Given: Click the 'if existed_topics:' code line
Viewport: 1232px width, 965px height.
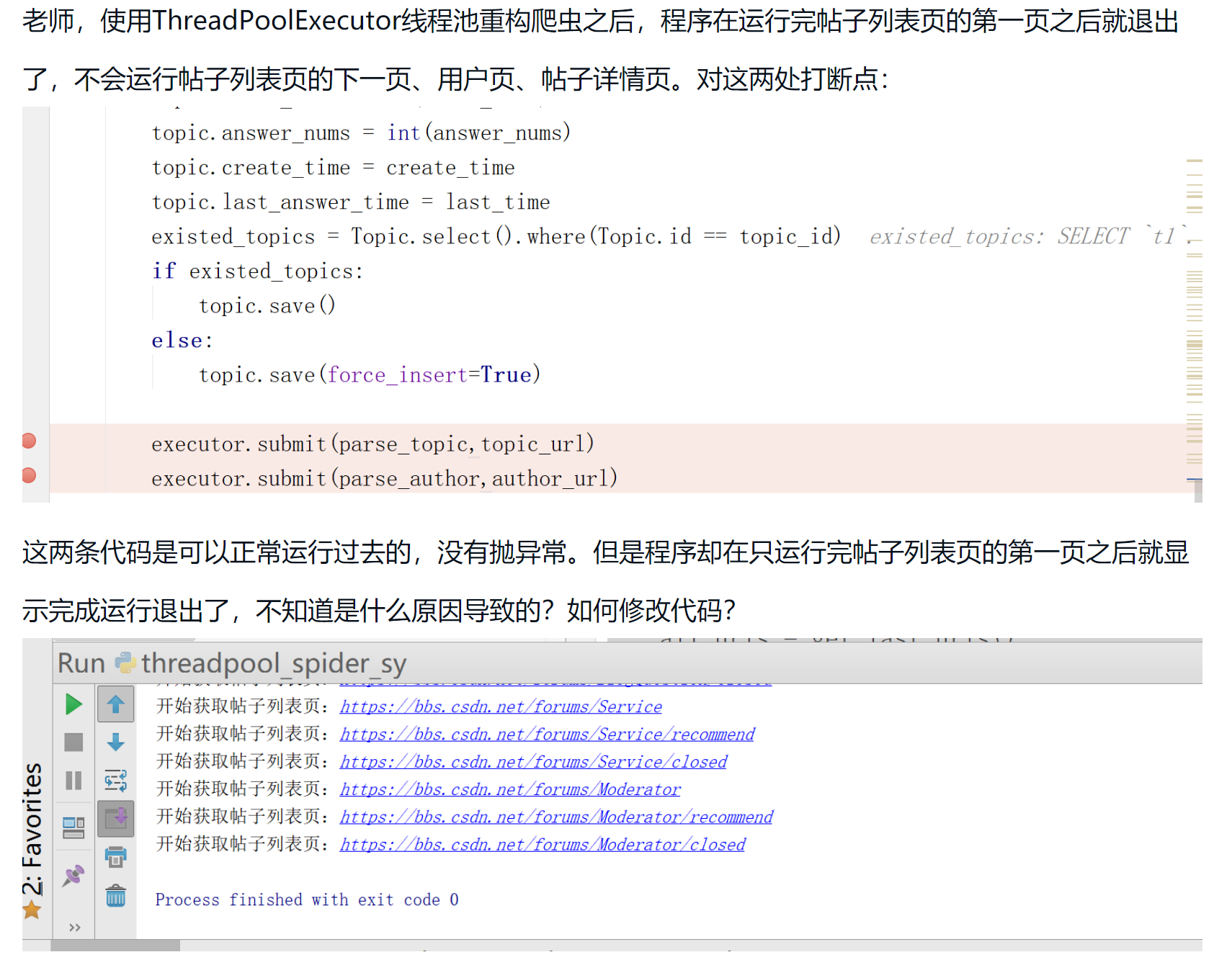Looking at the screenshot, I should [257, 271].
